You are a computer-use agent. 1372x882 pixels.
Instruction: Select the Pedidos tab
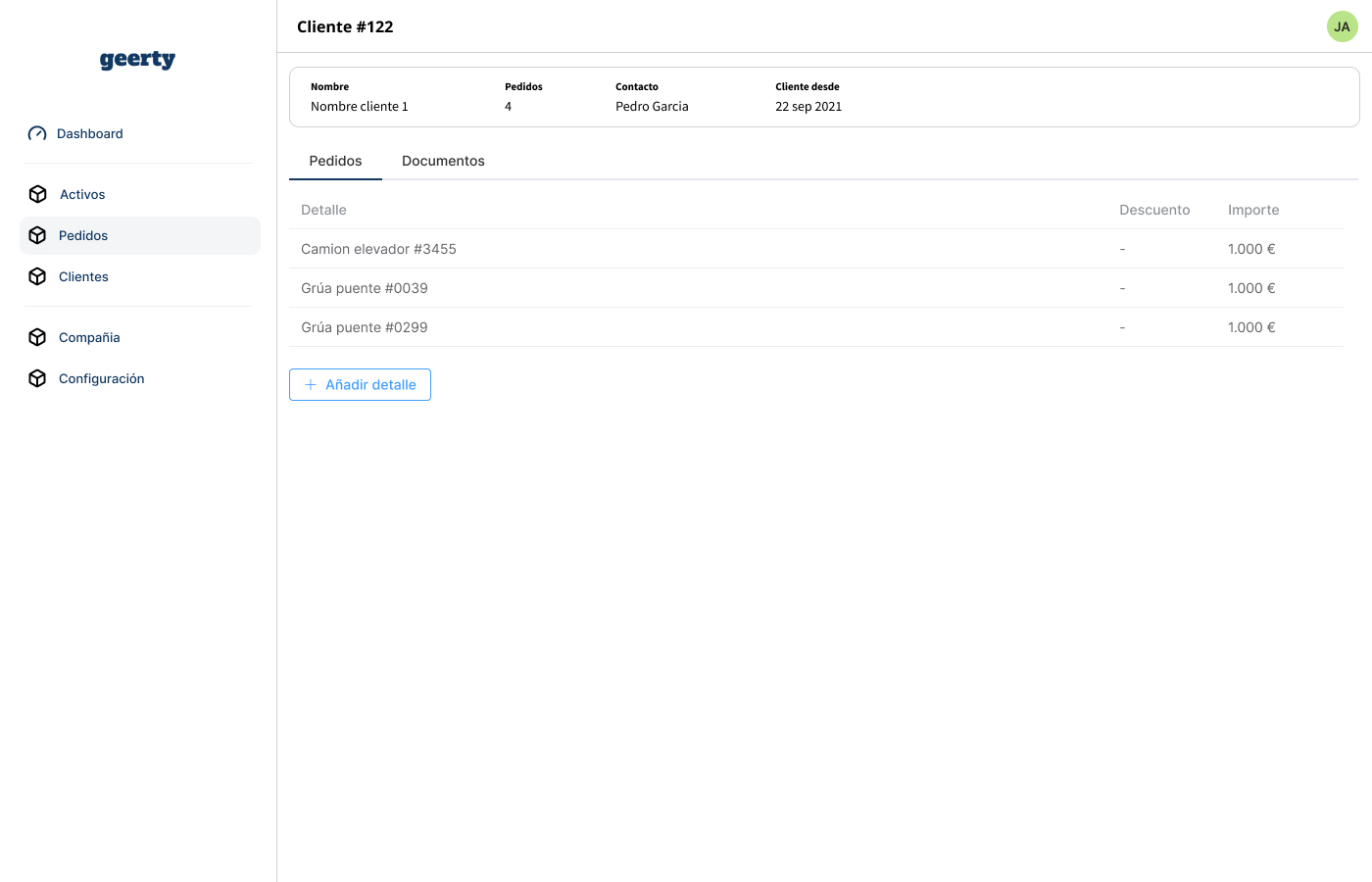335,161
